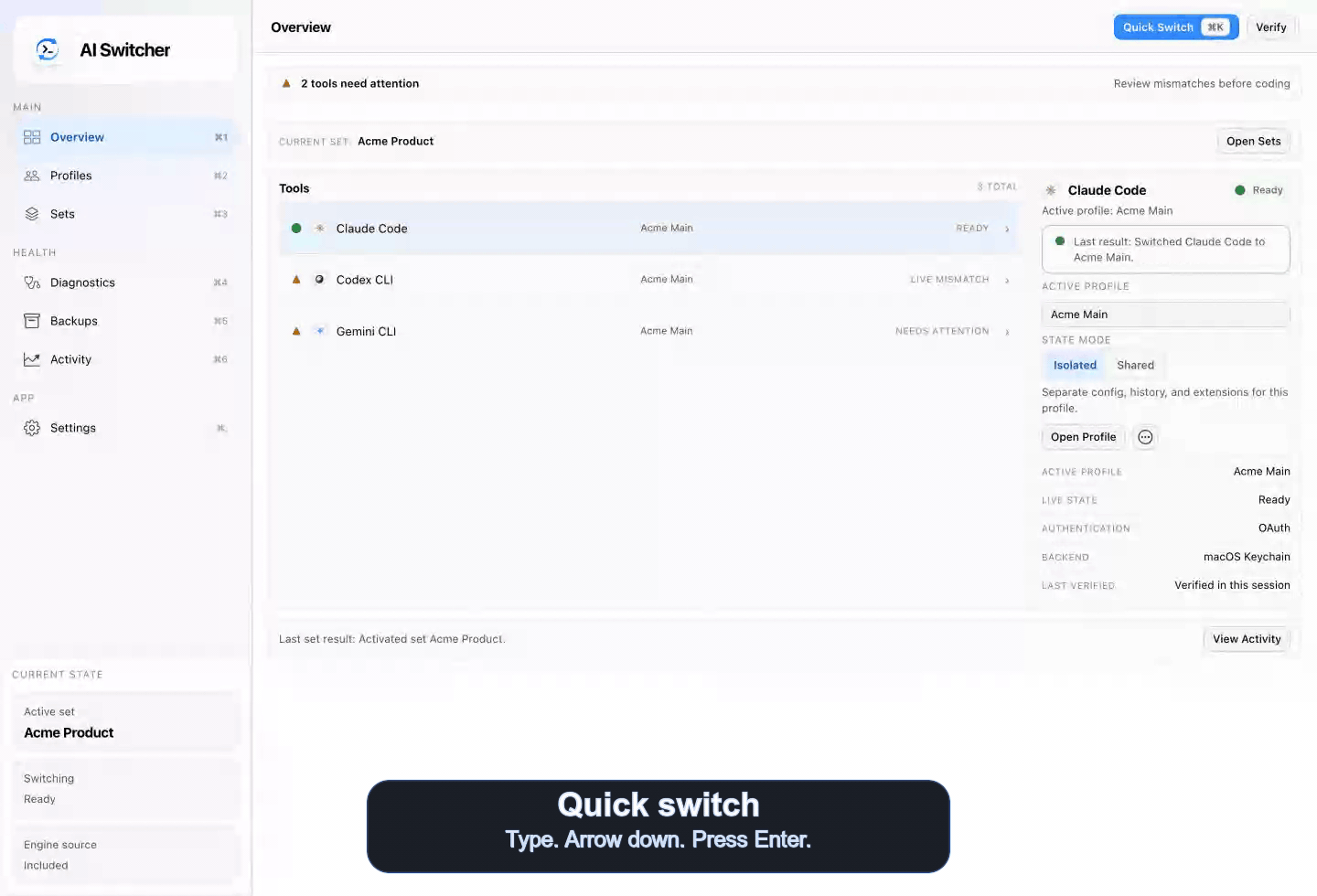Image resolution: width=1317 pixels, height=896 pixels.
Task: Click 'Review mismatches before coding' text
Action: [1202, 83]
